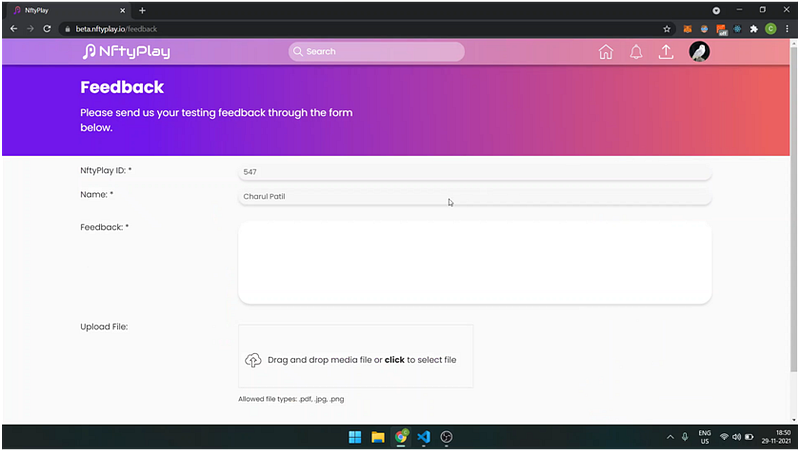Viewport: 800px width, 451px height.
Task: Click the battery tray icon
Action: click(x=749, y=437)
